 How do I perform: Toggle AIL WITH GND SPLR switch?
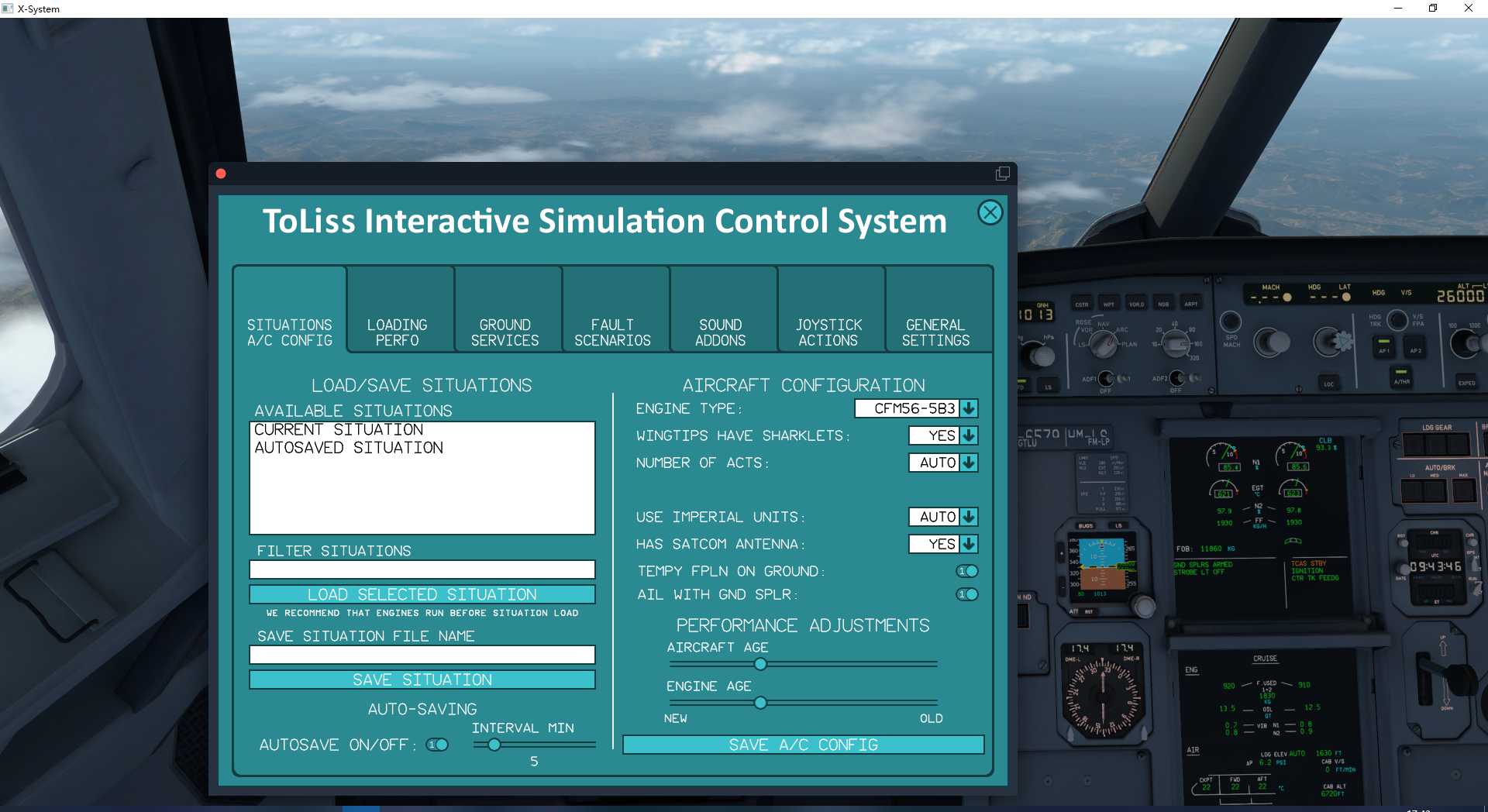tap(967, 594)
